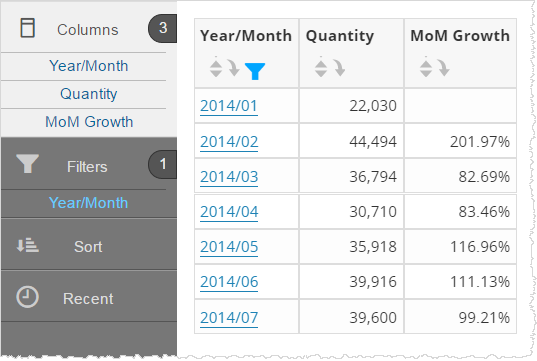Click the curved arrow in Year/Month header
Viewport: 537px width, 361px height.
pyautogui.click(x=234, y=68)
